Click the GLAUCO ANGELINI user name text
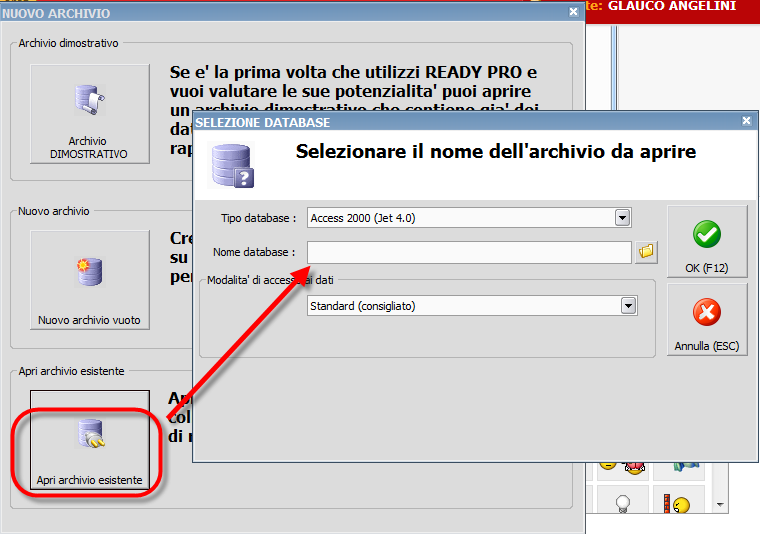The height and width of the screenshot is (534, 760). [672, 6]
